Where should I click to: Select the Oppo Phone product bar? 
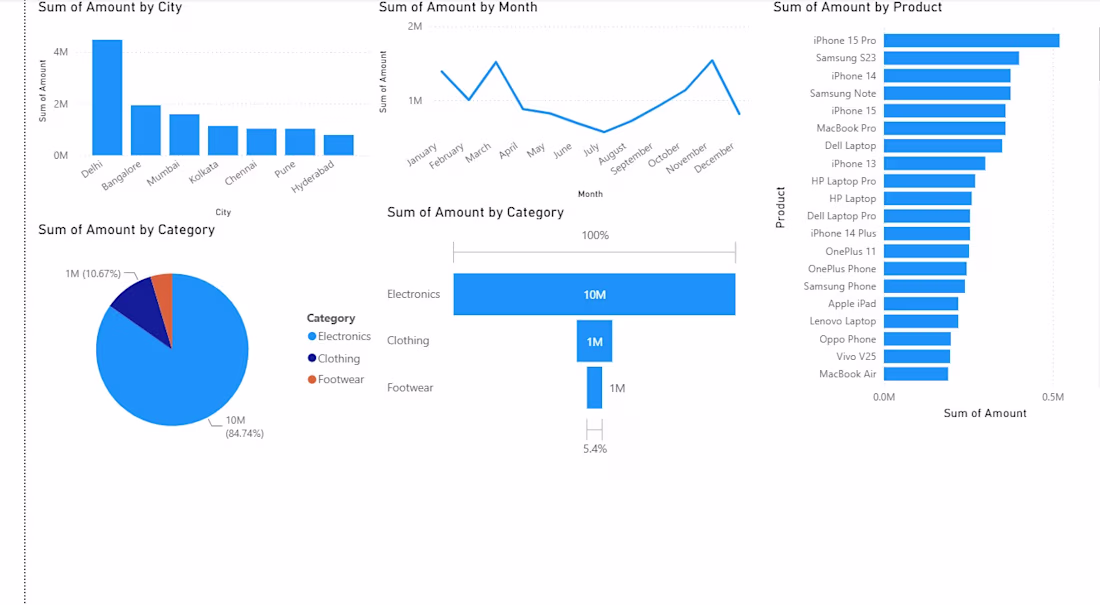point(917,339)
